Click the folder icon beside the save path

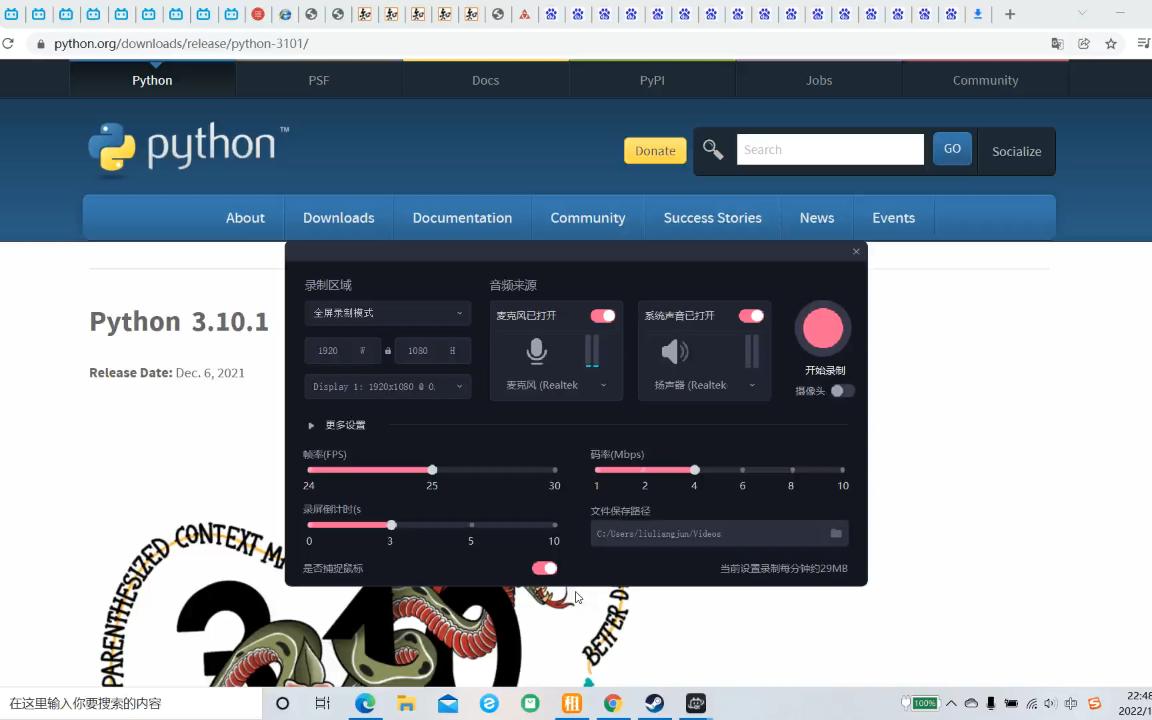836,533
